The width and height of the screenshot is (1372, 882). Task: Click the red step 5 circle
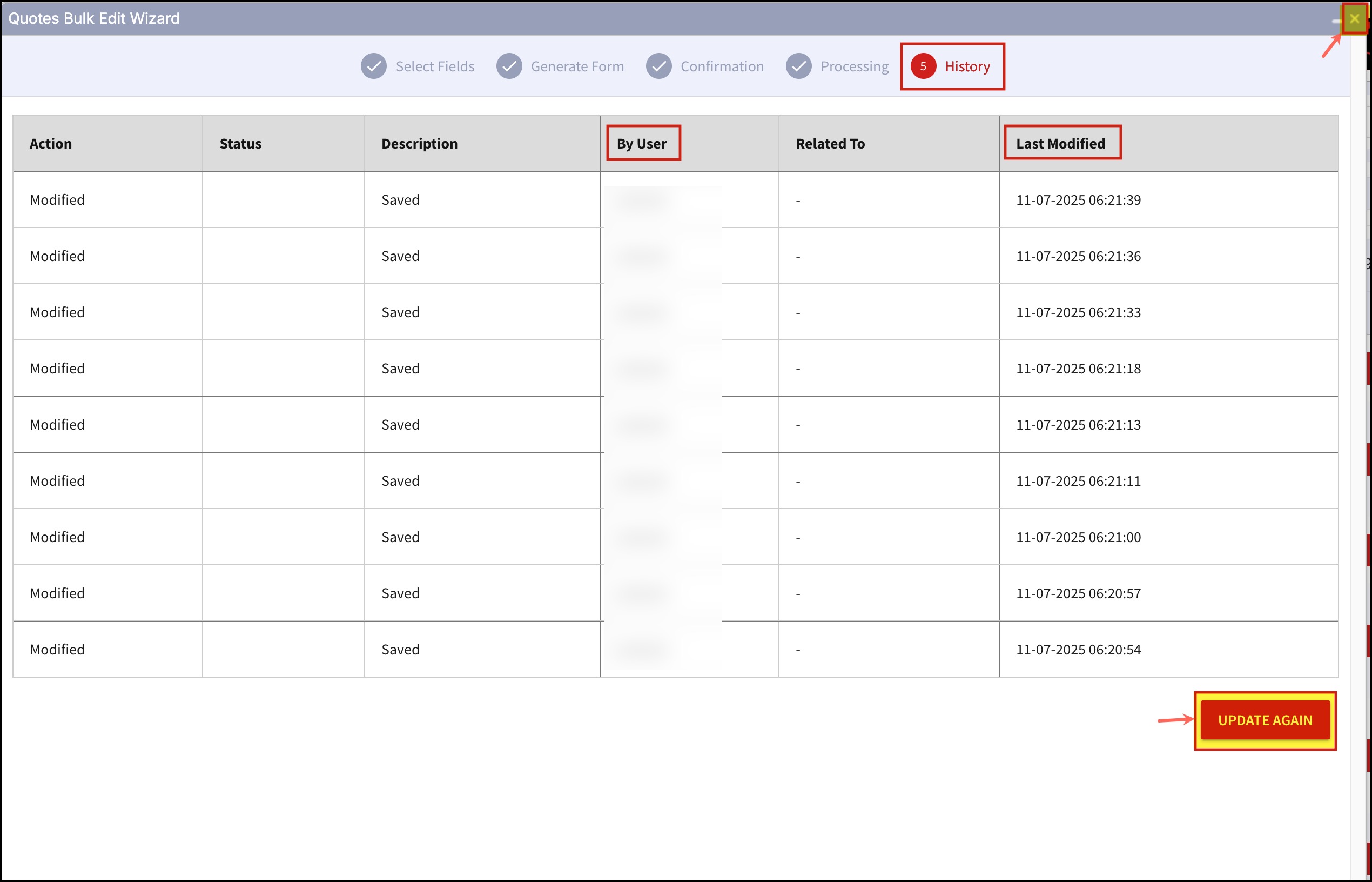coord(923,66)
